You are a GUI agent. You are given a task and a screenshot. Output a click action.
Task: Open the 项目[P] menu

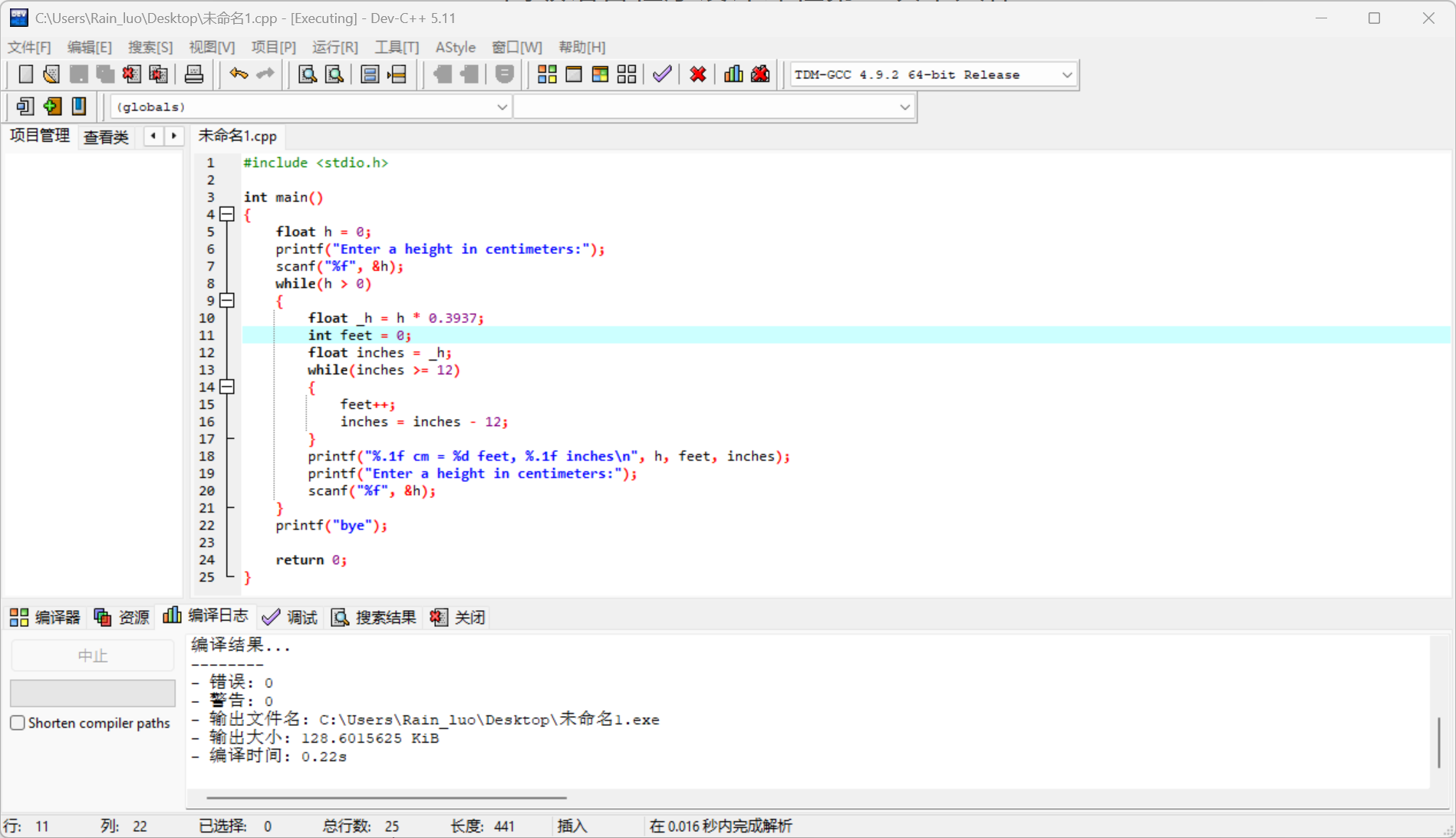pos(273,47)
